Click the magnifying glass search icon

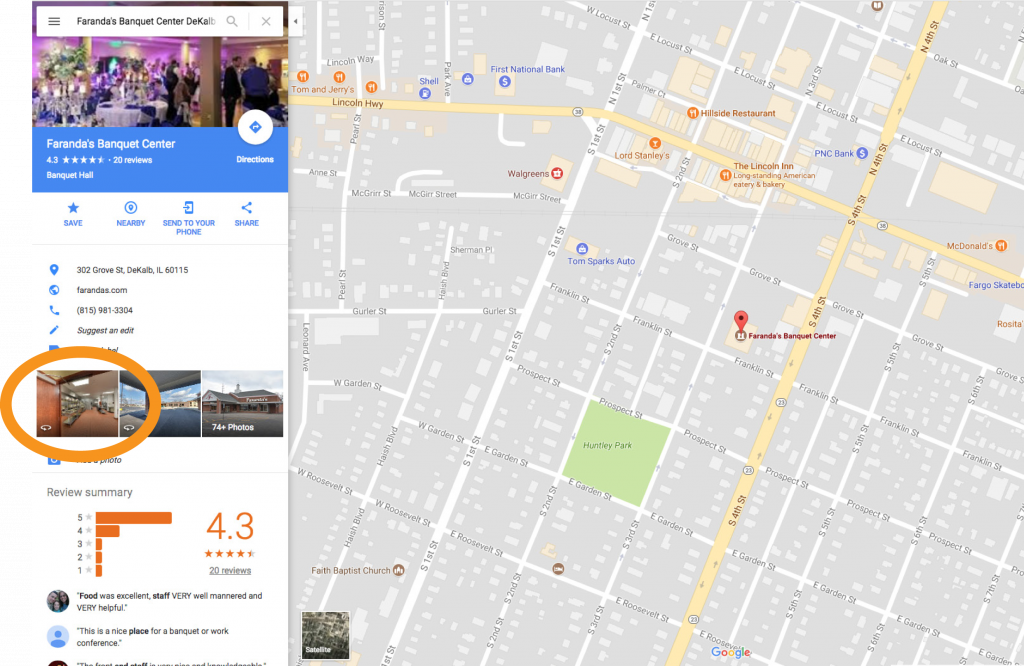232,22
